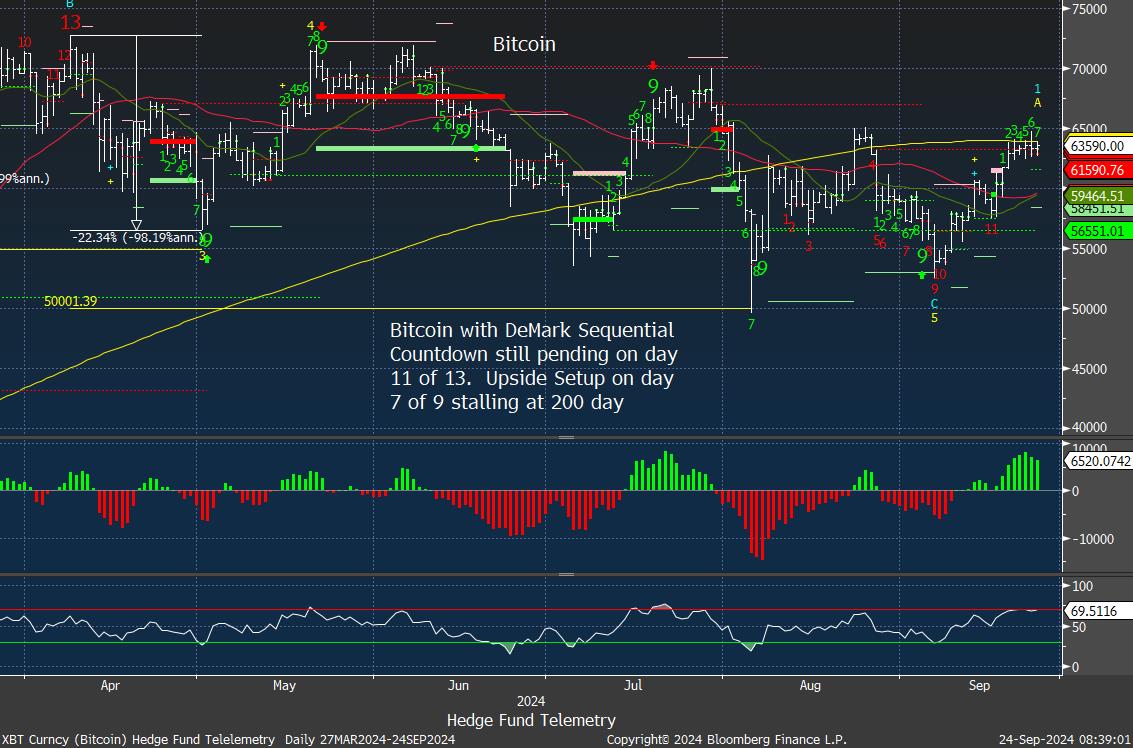Click the Jul label on the date axis
The width and height of the screenshot is (1133, 748).
(633, 685)
